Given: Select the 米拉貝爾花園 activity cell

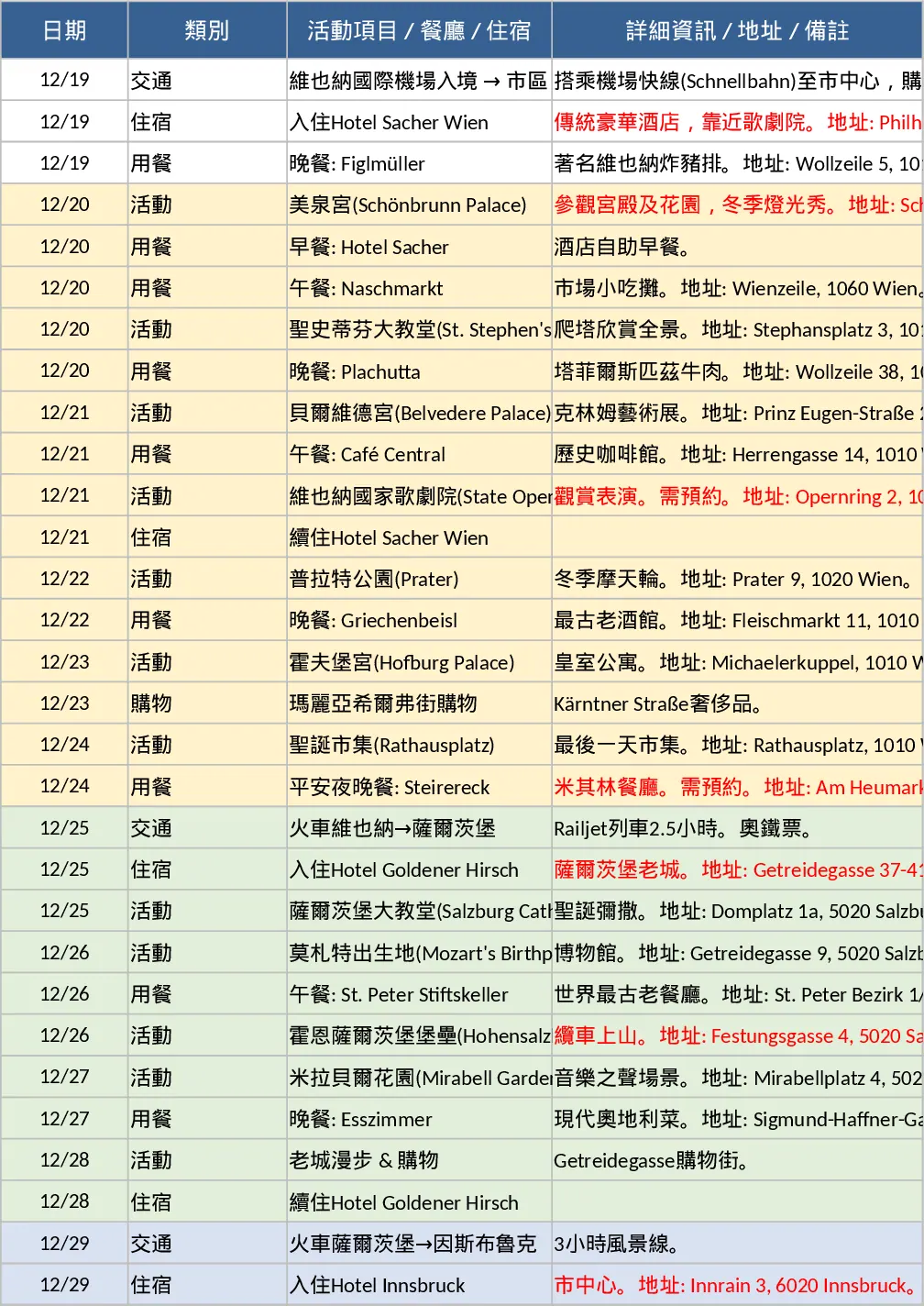Looking at the screenshot, I should click(419, 1078).
